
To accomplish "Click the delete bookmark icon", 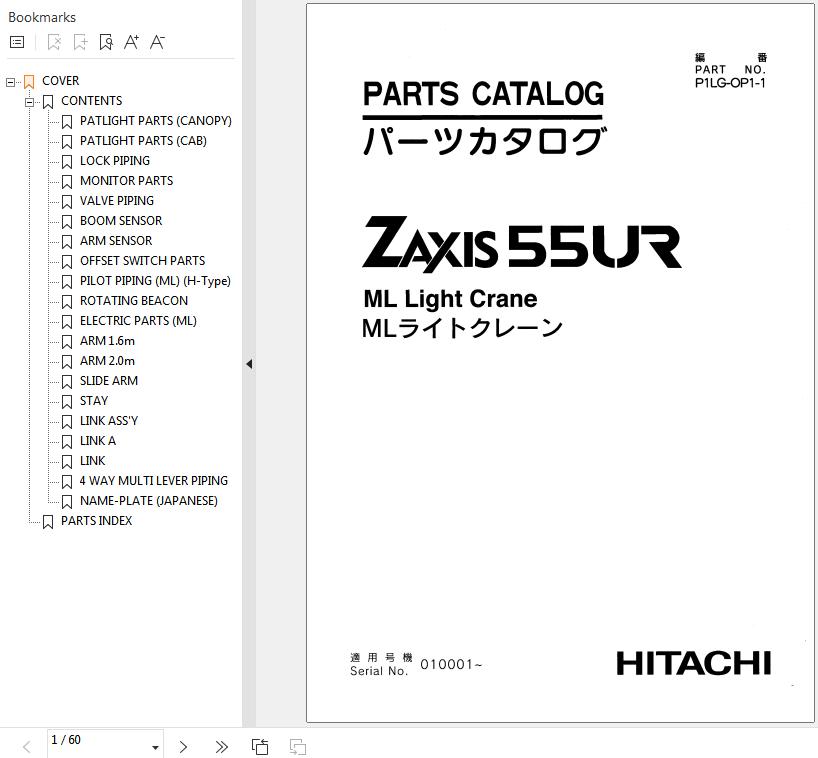I will (54, 42).
